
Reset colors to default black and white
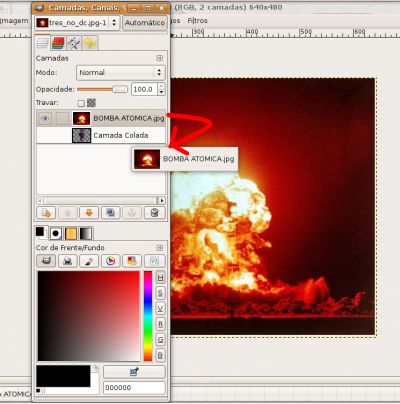click(x=39, y=391)
